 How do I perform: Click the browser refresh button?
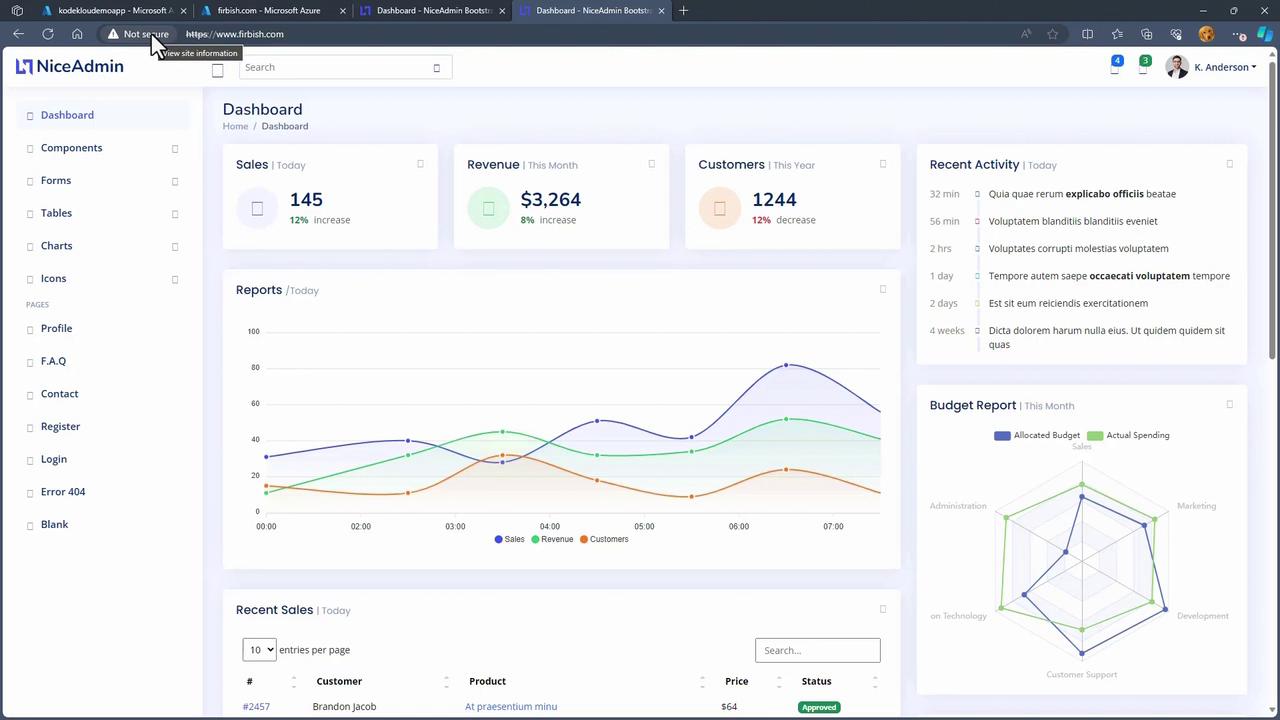pos(48,34)
